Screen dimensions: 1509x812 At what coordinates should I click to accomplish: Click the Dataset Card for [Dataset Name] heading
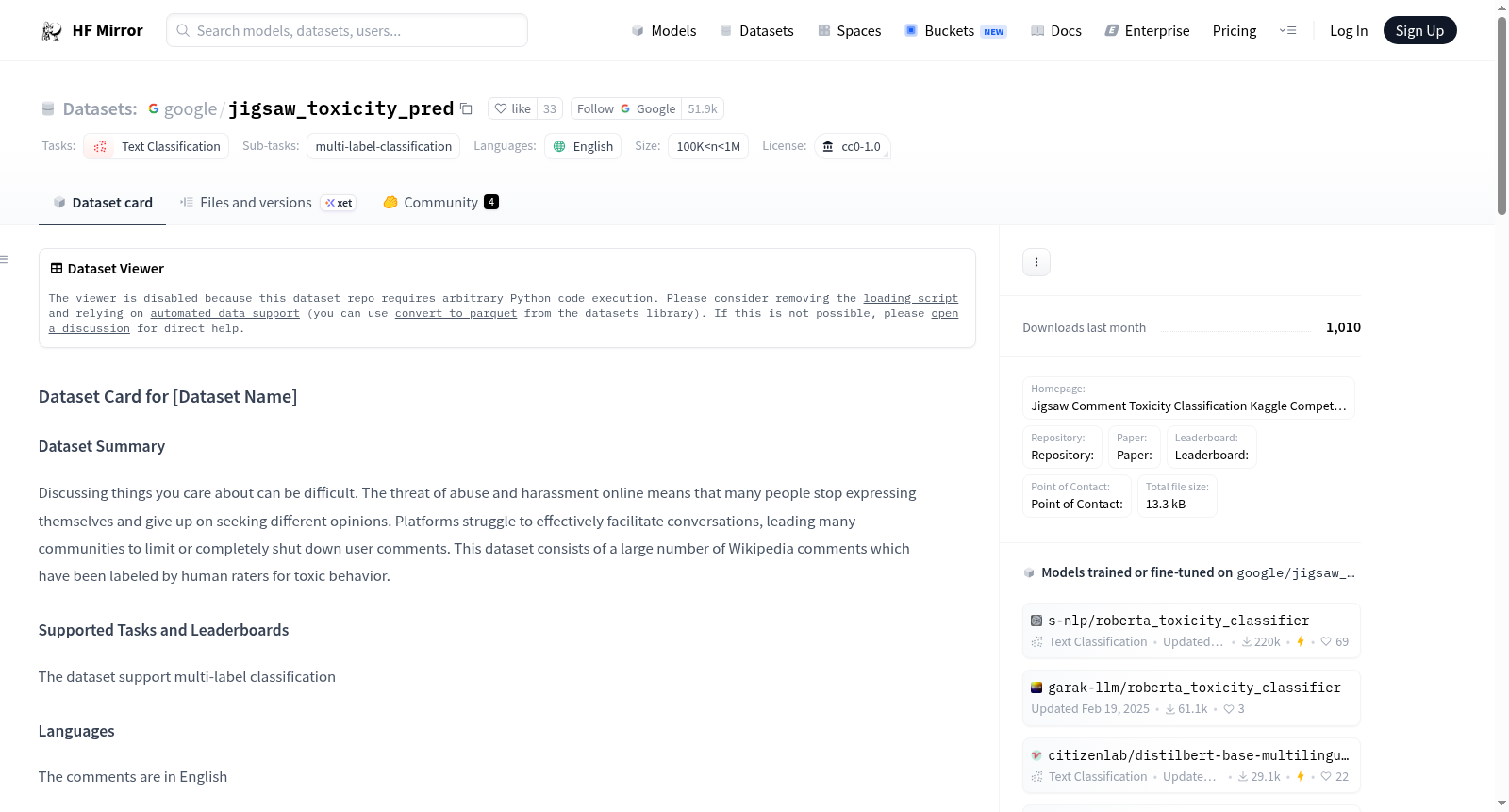tap(168, 397)
